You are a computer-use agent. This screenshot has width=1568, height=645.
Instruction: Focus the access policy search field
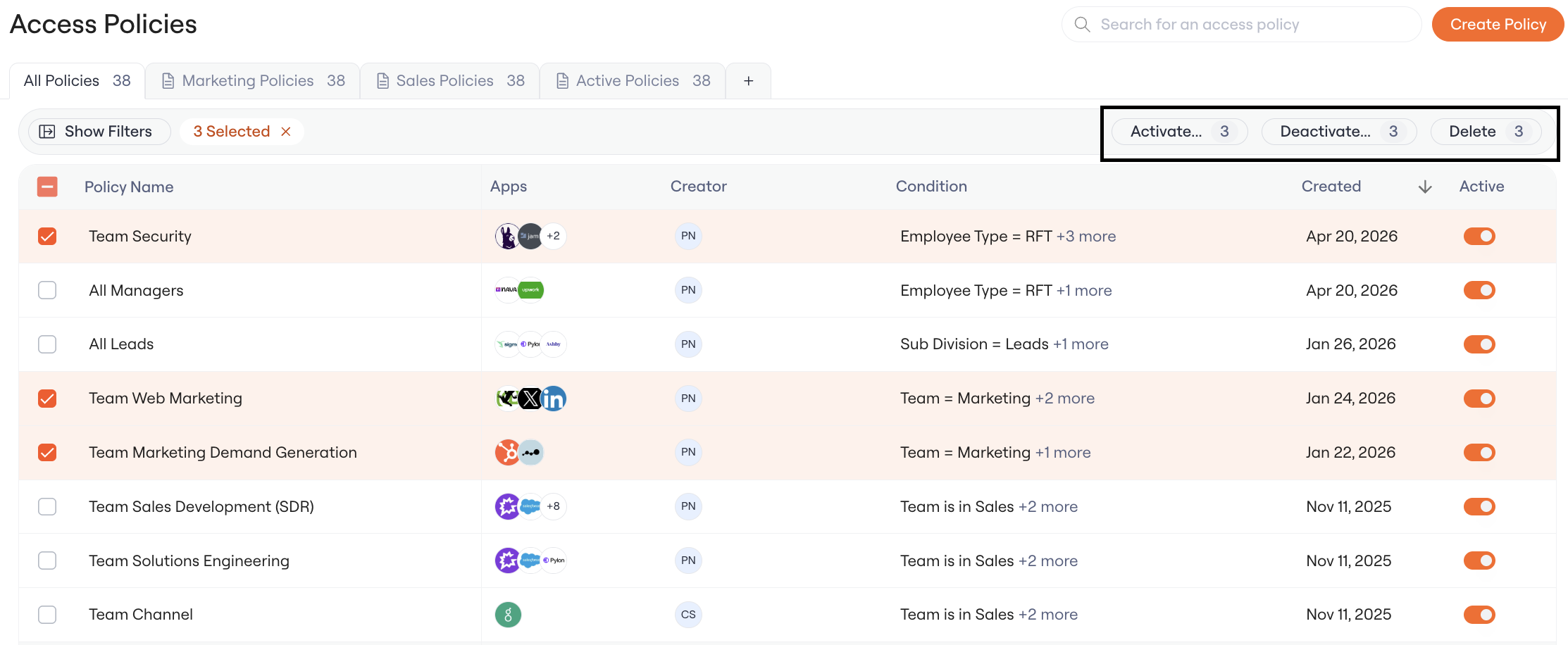(1241, 25)
